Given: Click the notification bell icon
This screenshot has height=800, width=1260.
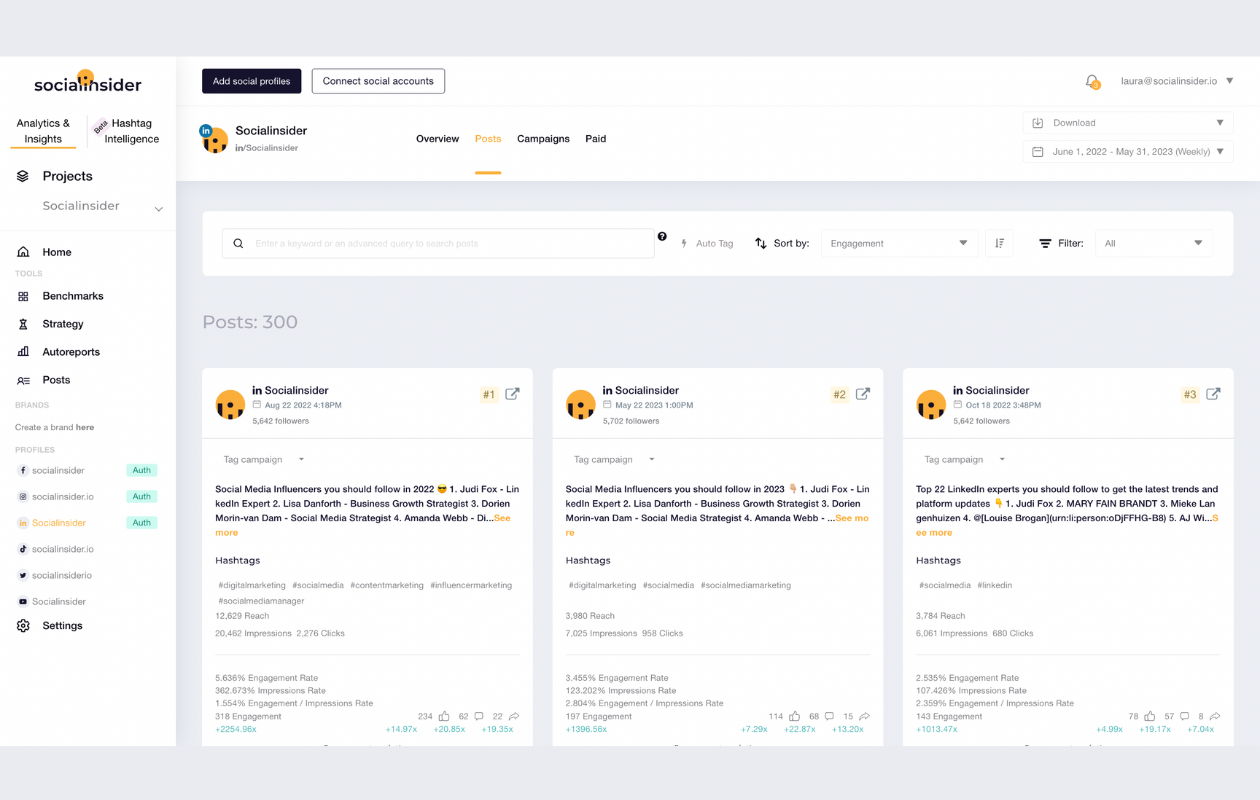Looking at the screenshot, I should pos(1092,81).
